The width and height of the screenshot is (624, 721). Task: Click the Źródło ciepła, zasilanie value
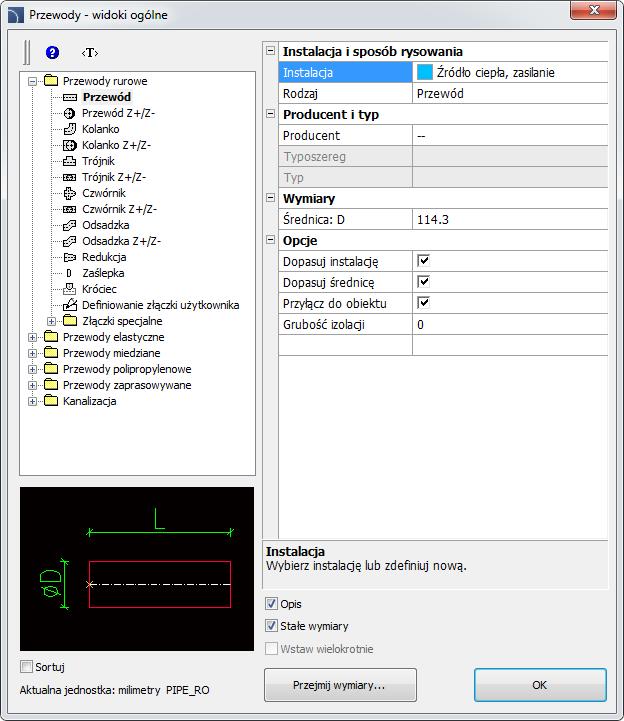[495, 73]
